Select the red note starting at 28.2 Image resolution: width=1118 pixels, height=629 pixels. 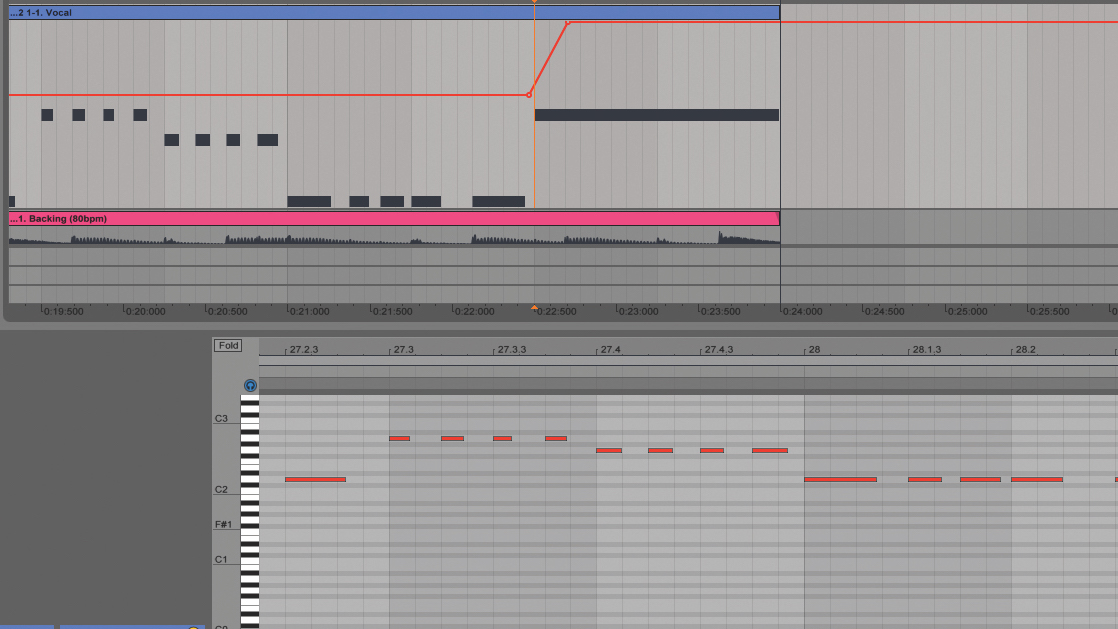1037,479
